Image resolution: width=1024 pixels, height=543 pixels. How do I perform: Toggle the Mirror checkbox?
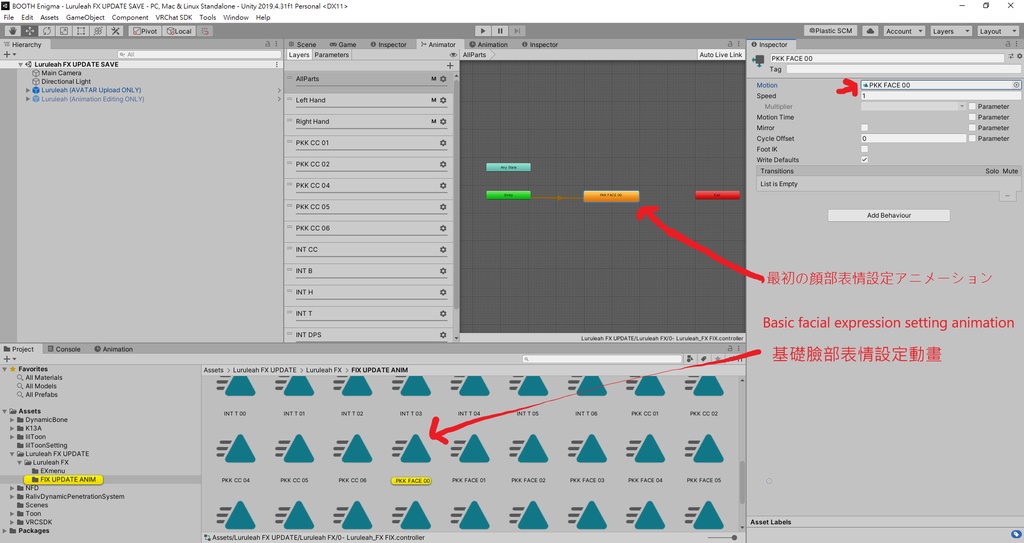[864, 128]
